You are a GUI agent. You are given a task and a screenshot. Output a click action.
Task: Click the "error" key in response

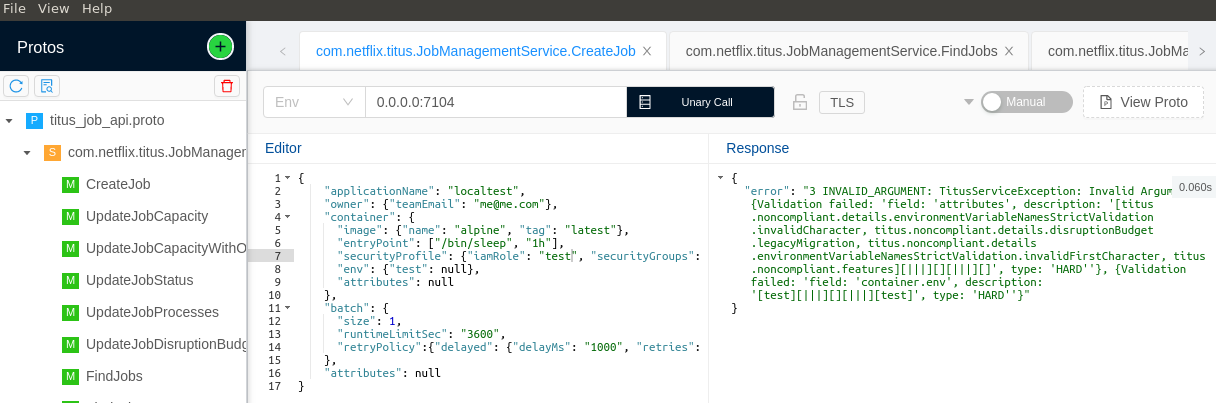point(768,190)
